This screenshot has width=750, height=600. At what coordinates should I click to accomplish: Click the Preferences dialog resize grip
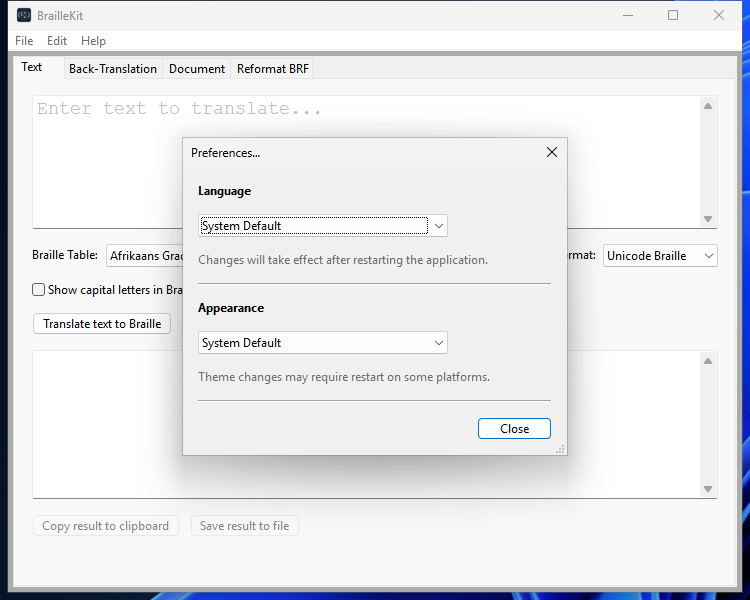click(x=560, y=449)
